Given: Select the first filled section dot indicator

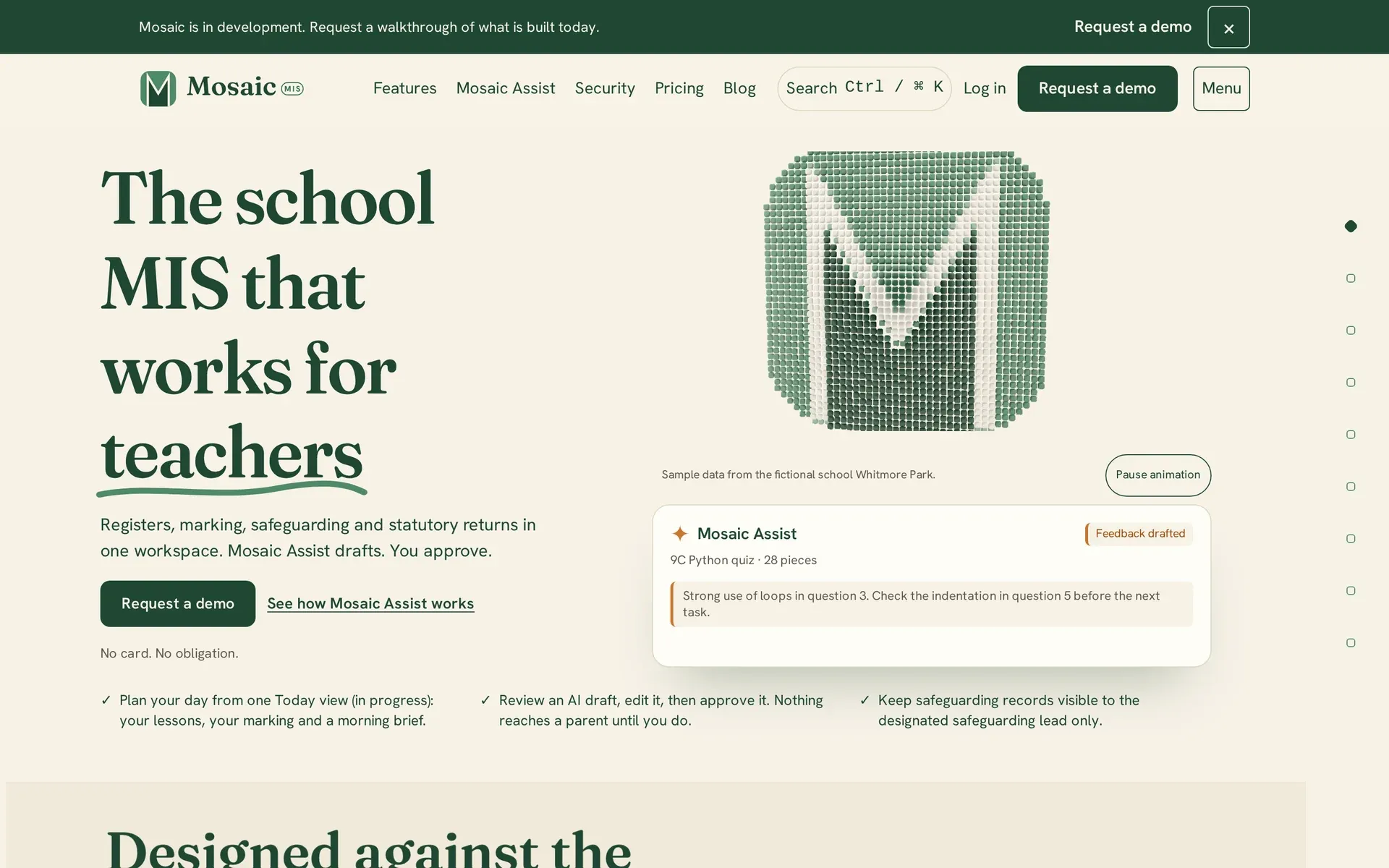Looking at the screenshot, I should 1351,226.
